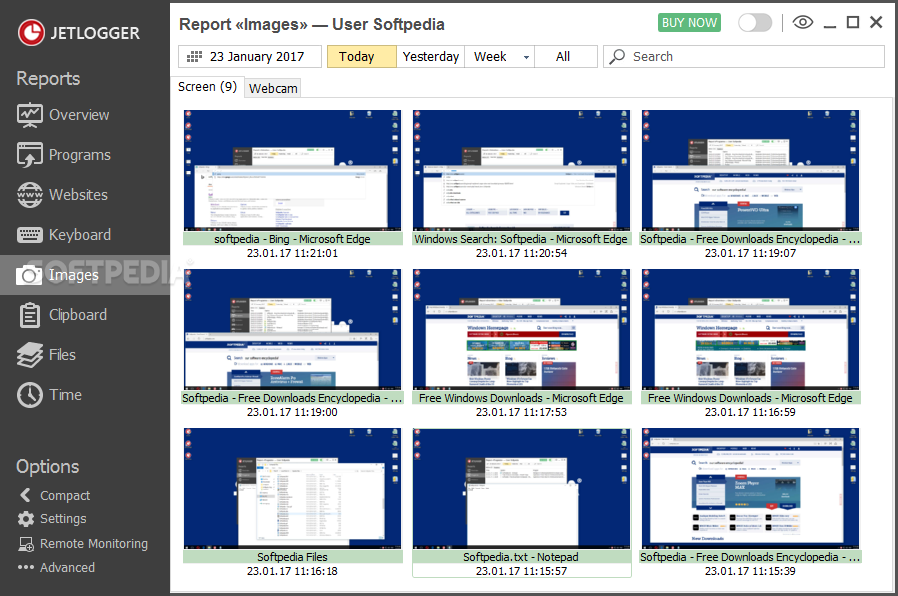Open the Overview report icon
898x596 pixels.
pos(29,115)
